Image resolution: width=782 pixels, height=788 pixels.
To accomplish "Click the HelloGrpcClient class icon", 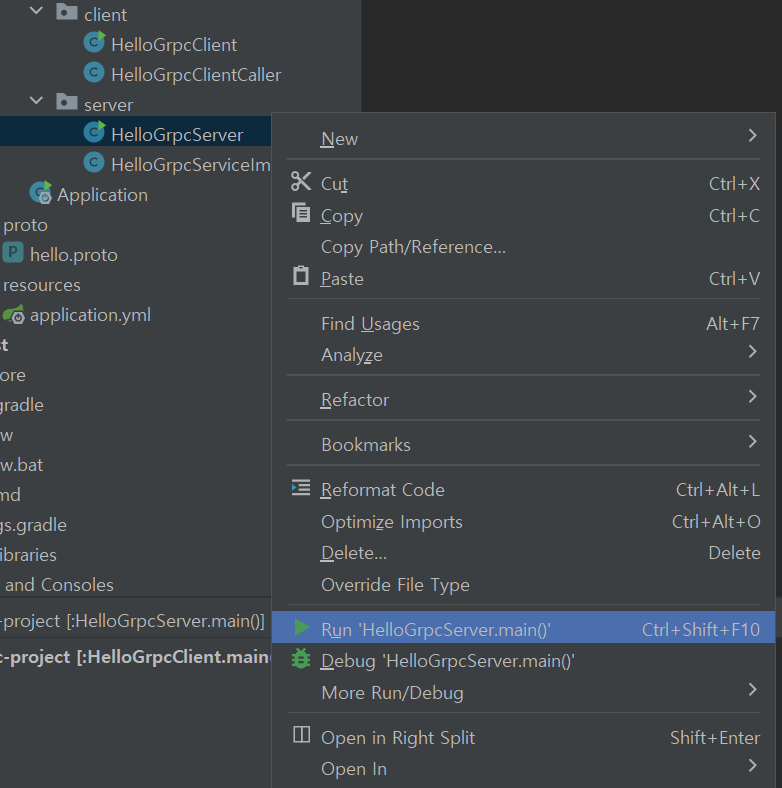I will [x=94, y=42].
